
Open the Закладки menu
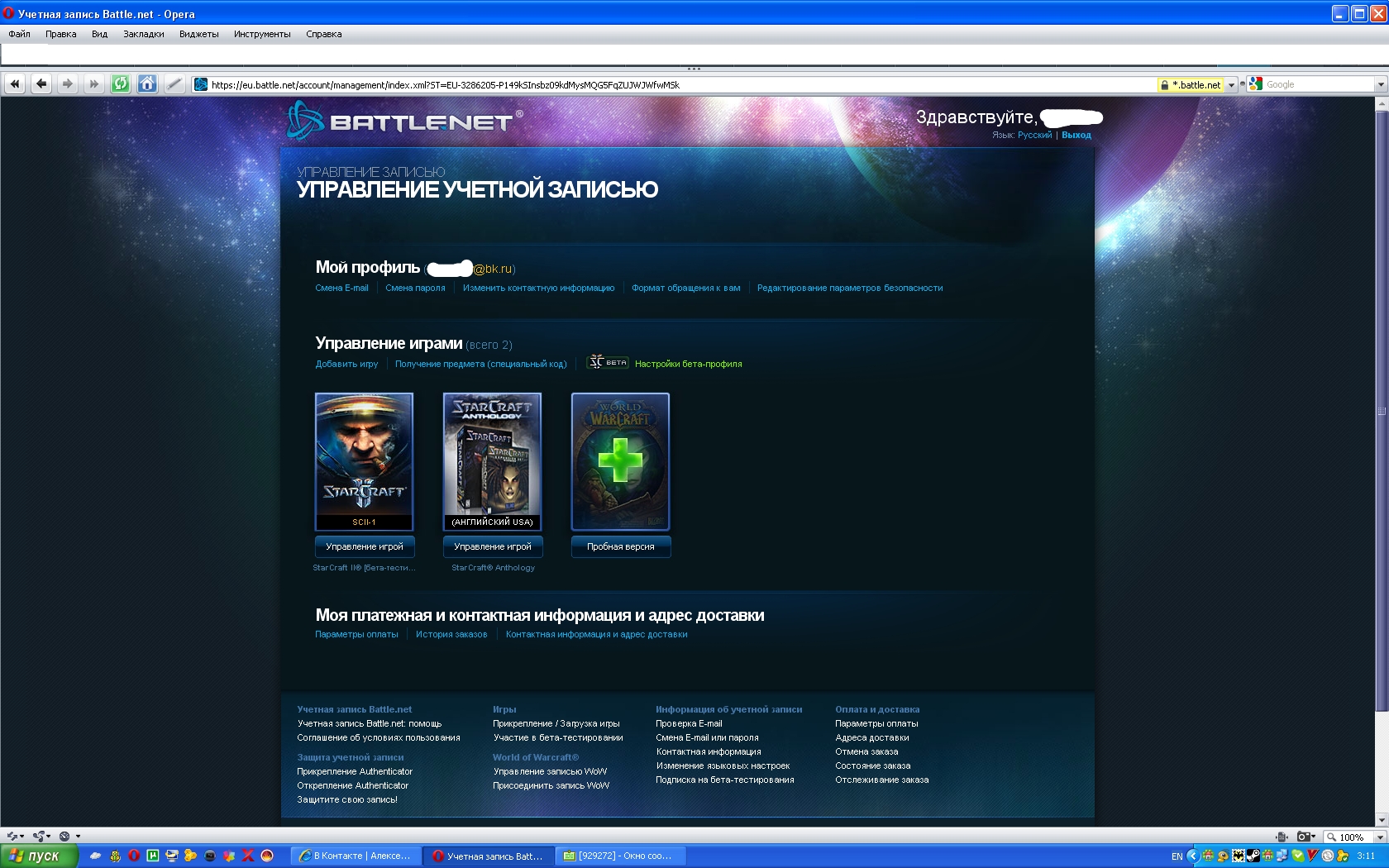tap(144, 34)
